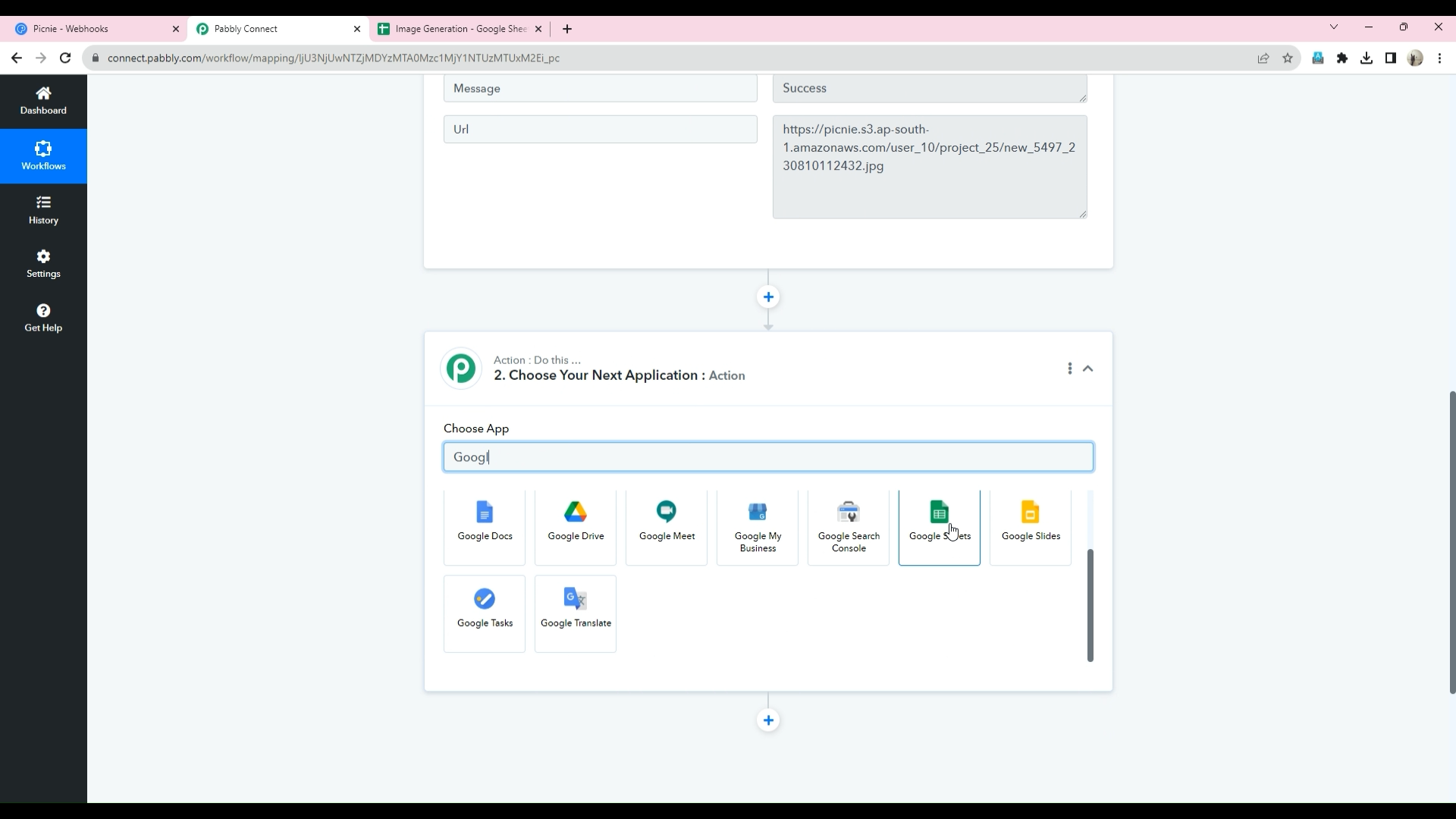Viewport: 1456px width, 819px height.
Task: Pick the Google Docs app
Action: click(x=485, y=525)
